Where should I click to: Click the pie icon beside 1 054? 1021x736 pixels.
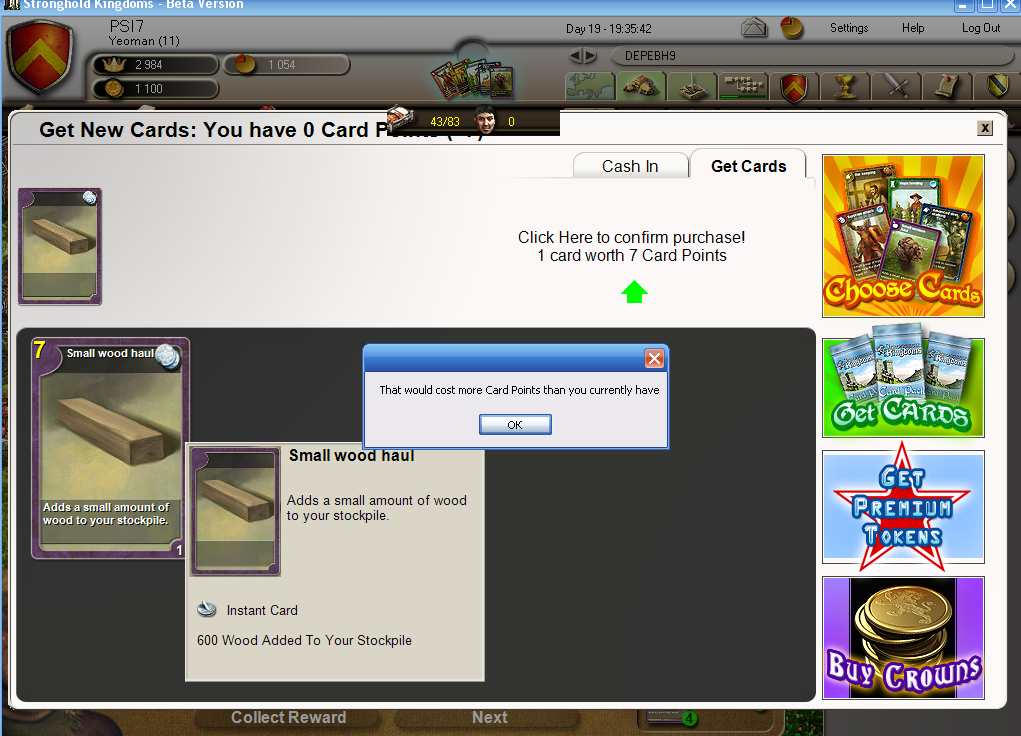click(x=245, y=64)
